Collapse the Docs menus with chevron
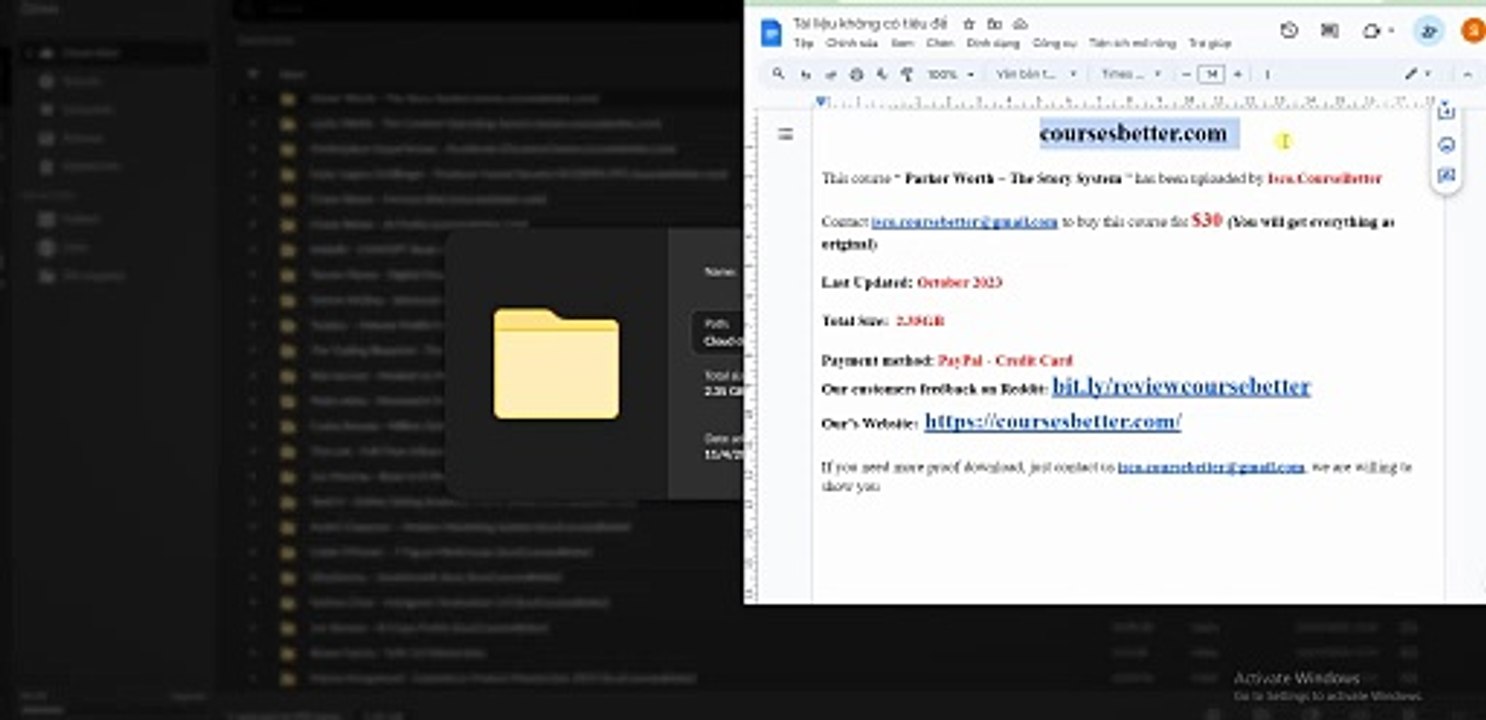 point(1467,74)
